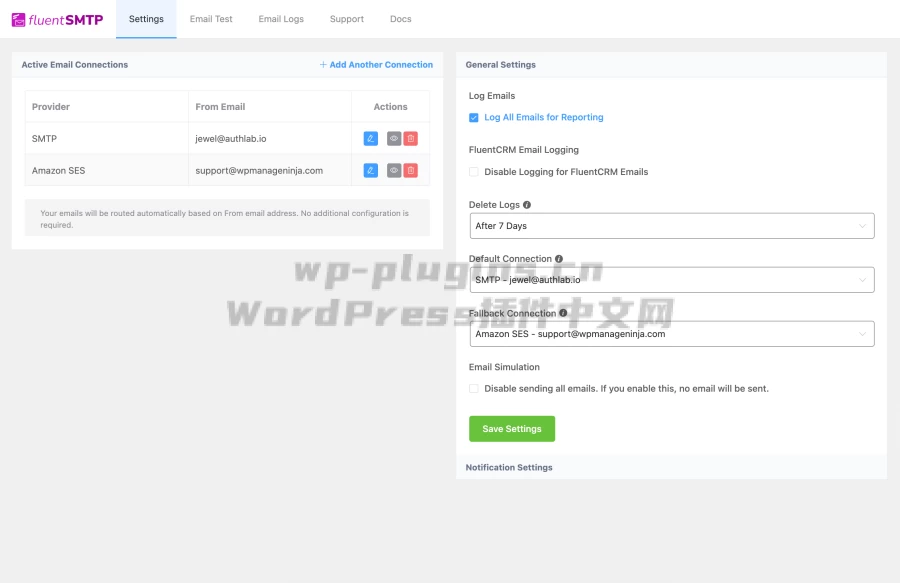Click the FluentSMTP logo

[x=57, y=20]
